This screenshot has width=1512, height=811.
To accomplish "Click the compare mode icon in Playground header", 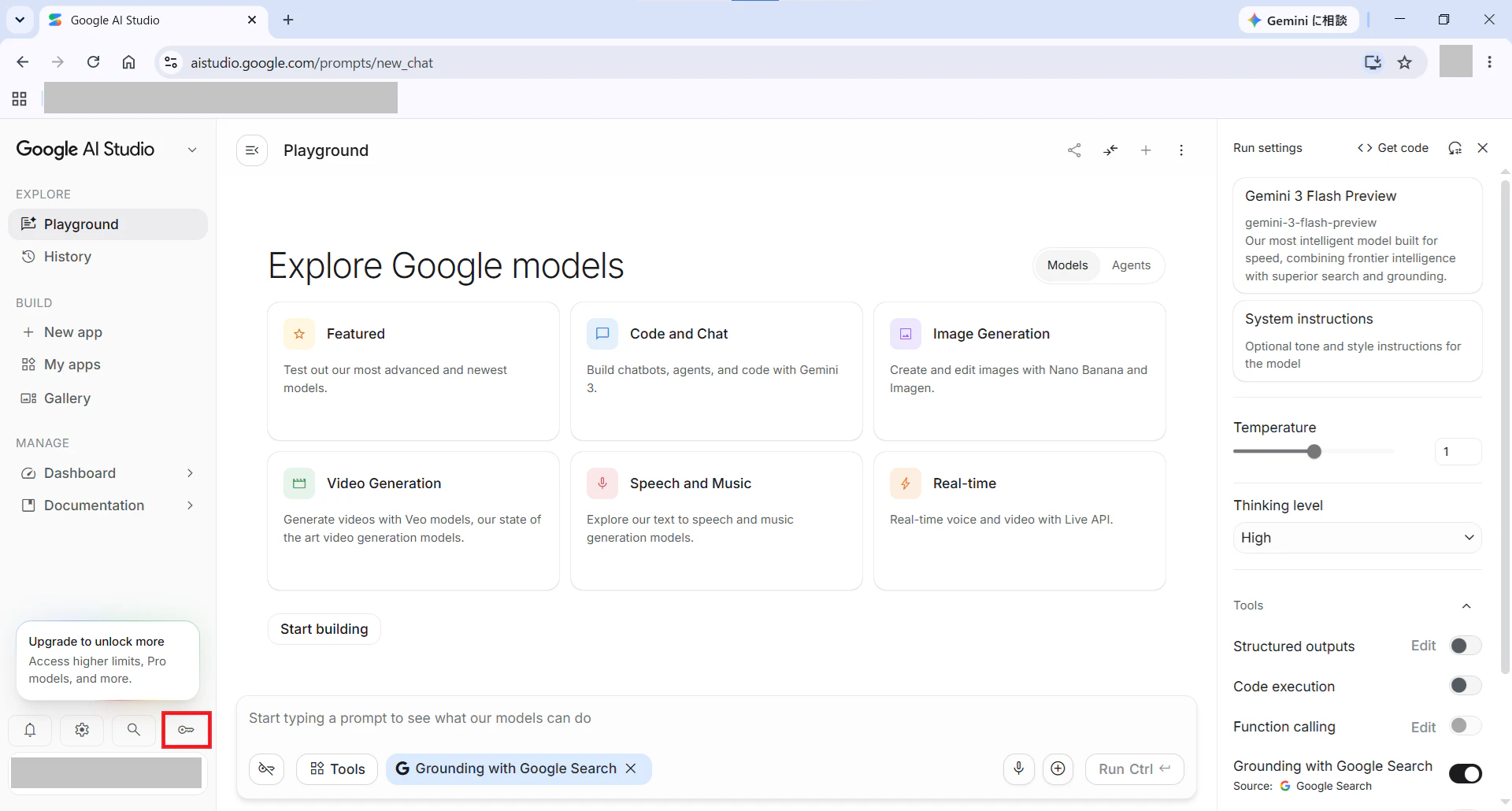I will (x=1110, y=150).
